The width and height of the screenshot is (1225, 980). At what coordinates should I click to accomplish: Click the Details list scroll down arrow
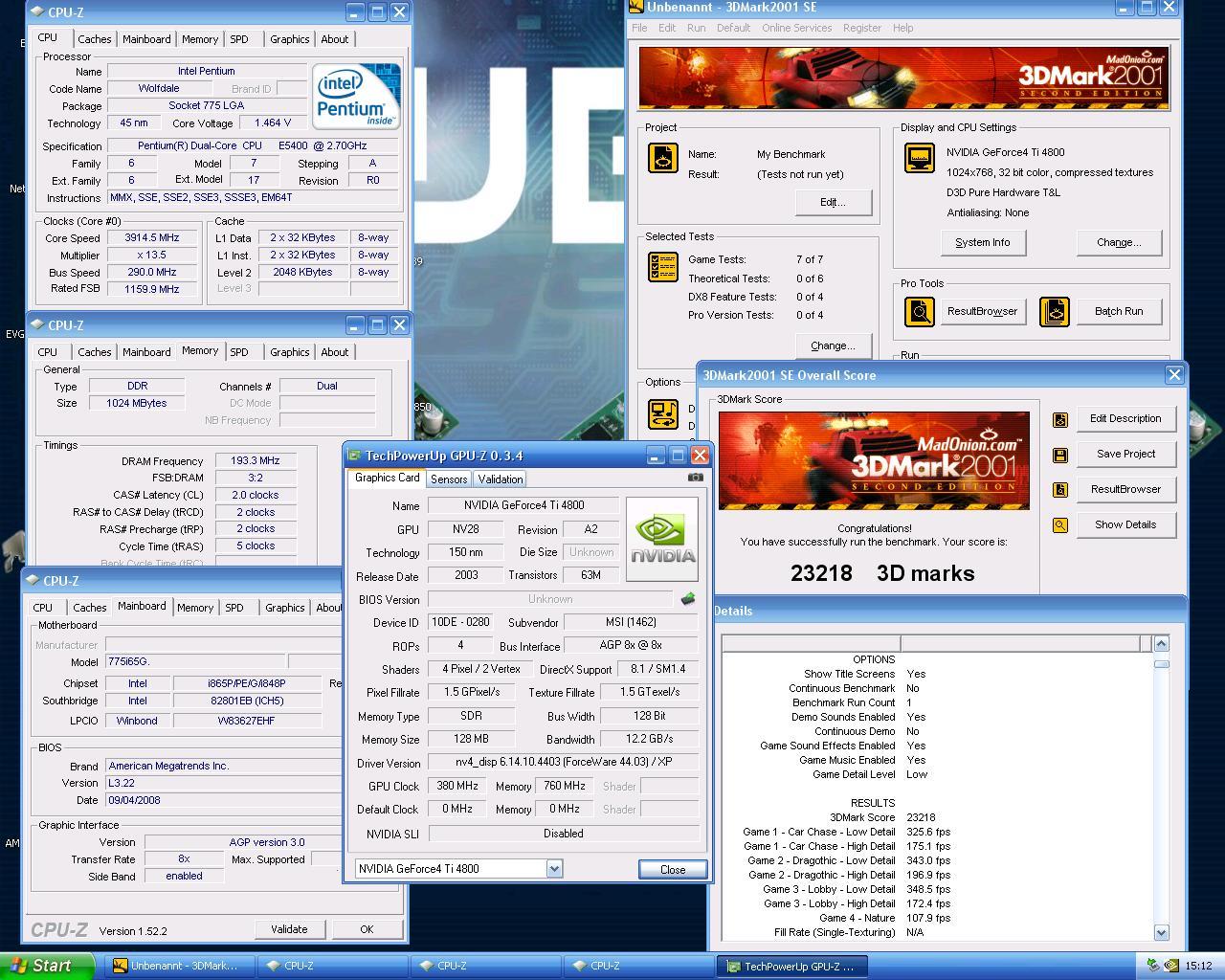tap(1162, 932)
